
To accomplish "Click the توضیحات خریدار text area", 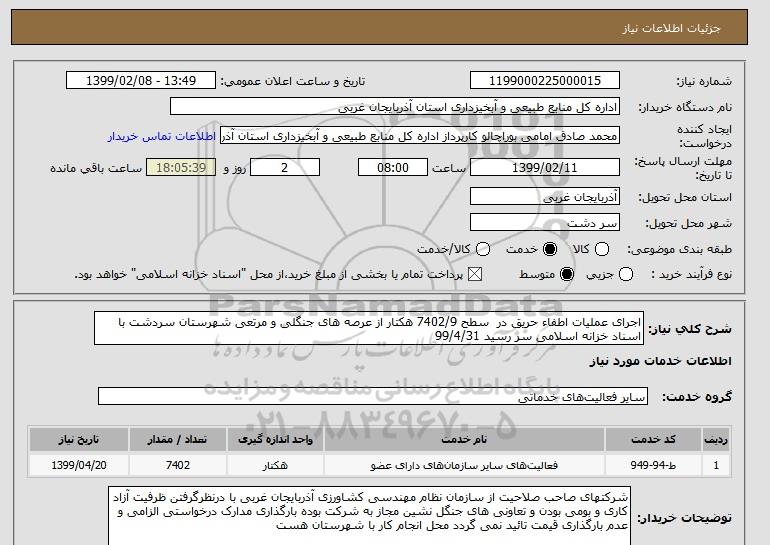I will point(369,516).
